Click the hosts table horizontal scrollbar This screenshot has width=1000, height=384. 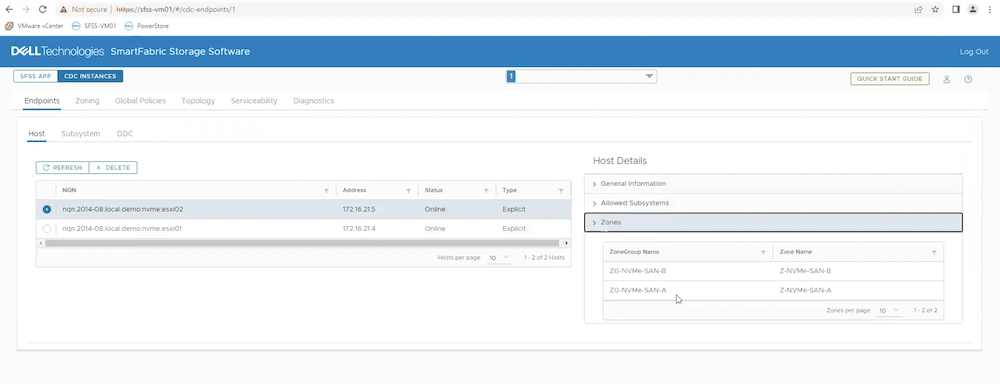click(x=303, y=243)
